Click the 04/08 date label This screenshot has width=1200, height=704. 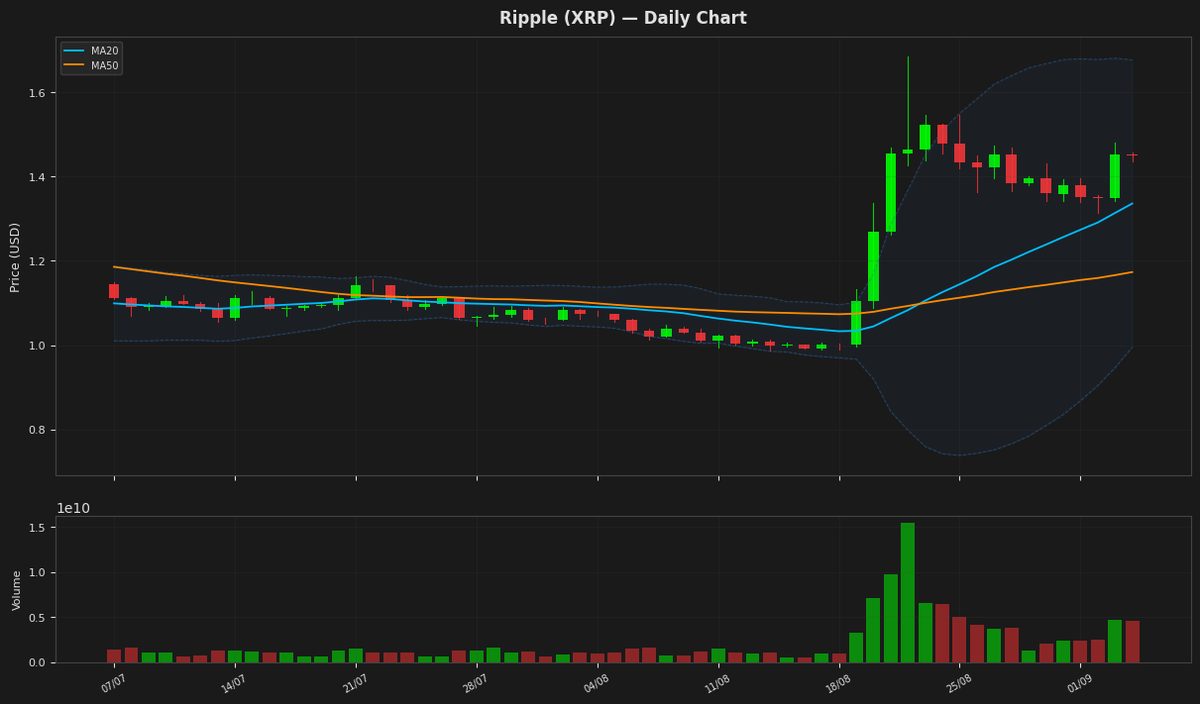pyautogui.click(x=596, y=684)
